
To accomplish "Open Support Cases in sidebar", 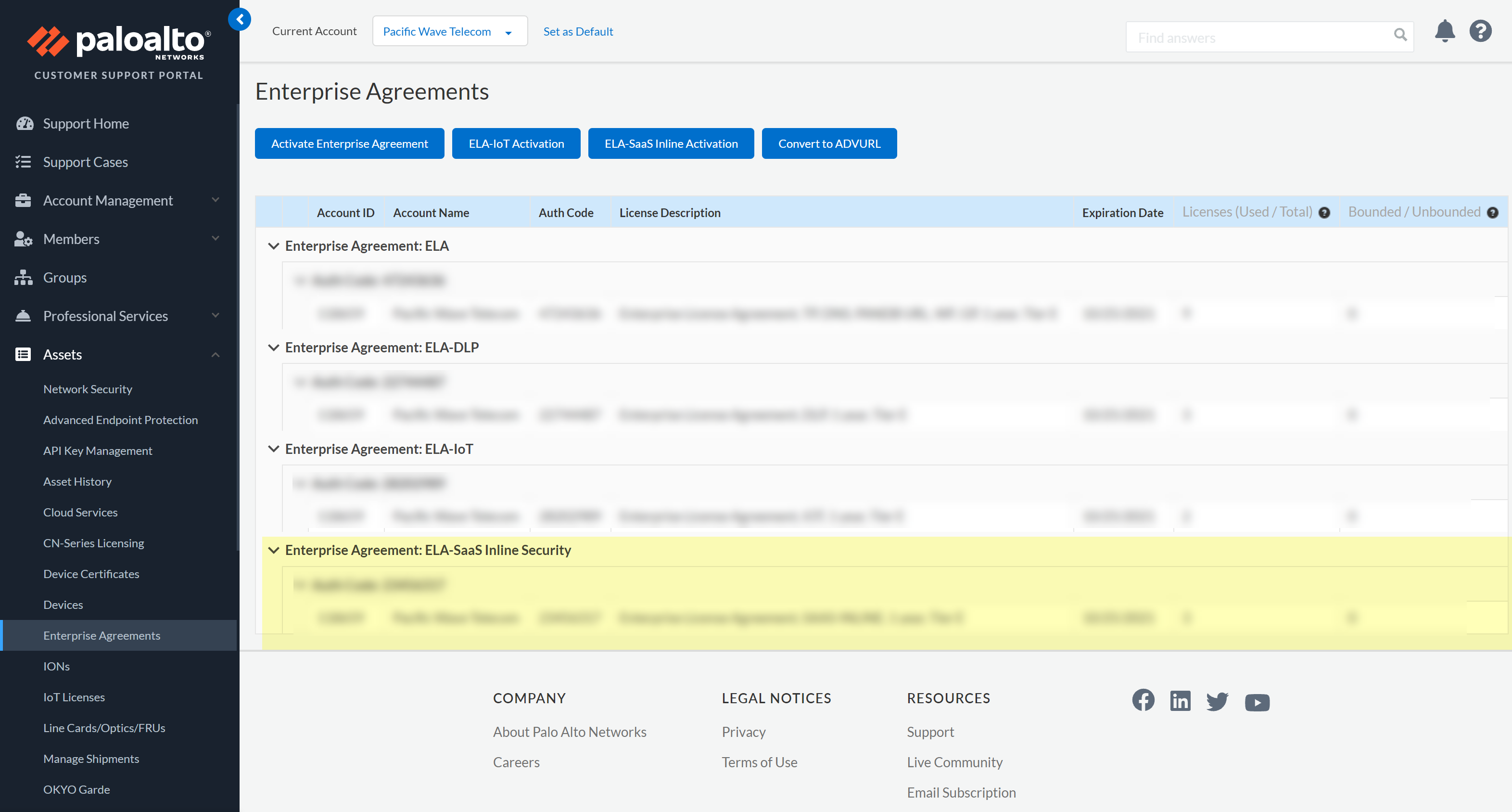I will click(x=85, y=162).
